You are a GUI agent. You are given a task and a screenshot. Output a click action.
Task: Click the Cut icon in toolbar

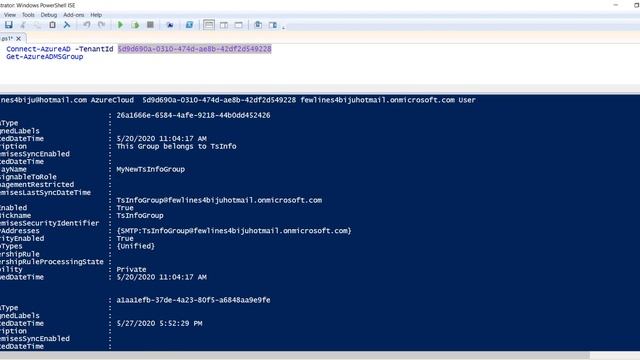(x=23, y=25)
